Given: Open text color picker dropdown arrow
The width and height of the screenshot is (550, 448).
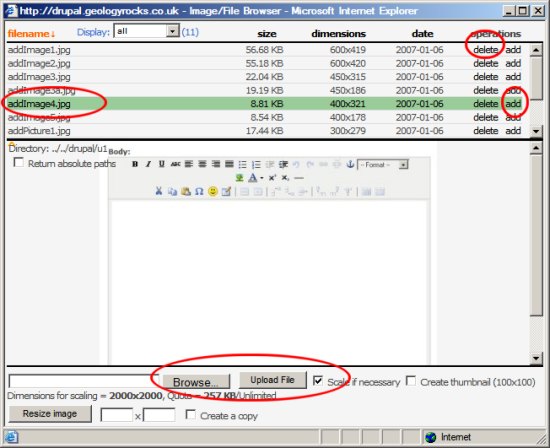Looking at the screenshot, I should (x=262, y=178).
